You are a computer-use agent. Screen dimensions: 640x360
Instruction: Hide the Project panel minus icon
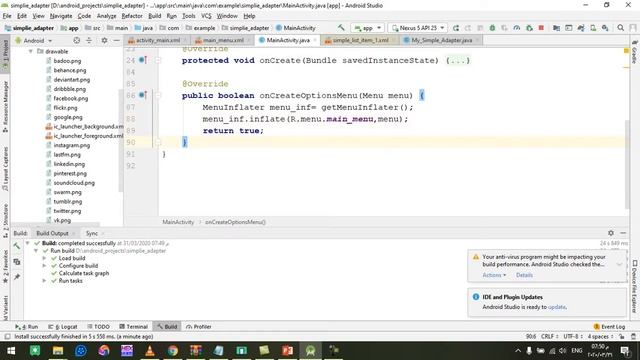tap(116, 40)
